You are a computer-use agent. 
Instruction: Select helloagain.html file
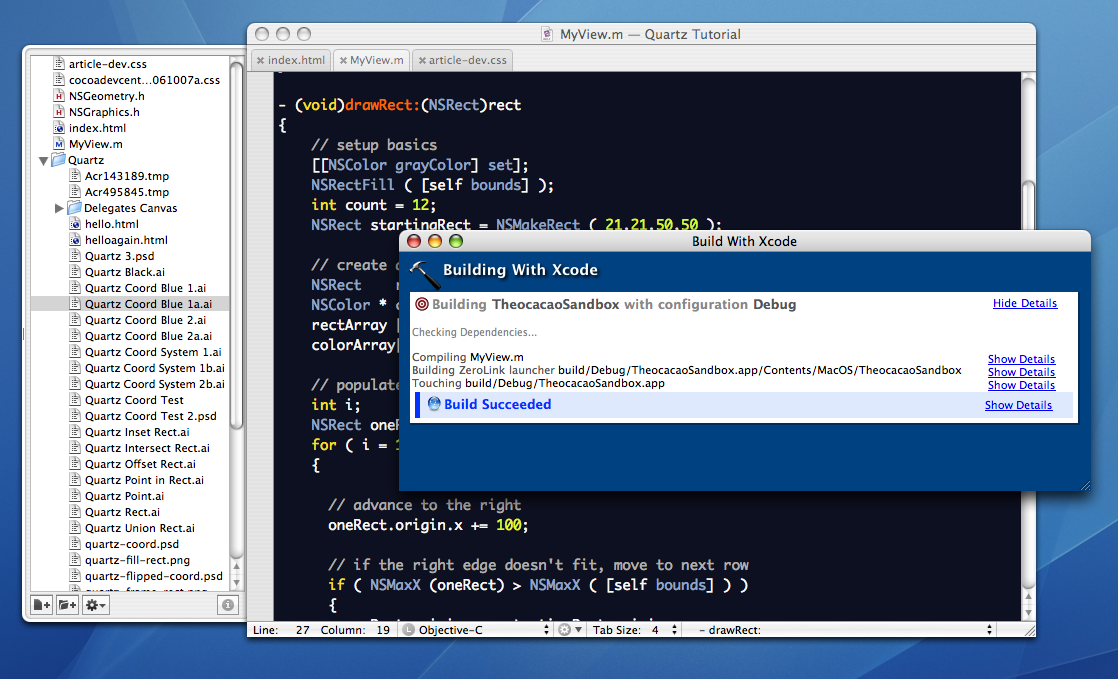[126, 240]
